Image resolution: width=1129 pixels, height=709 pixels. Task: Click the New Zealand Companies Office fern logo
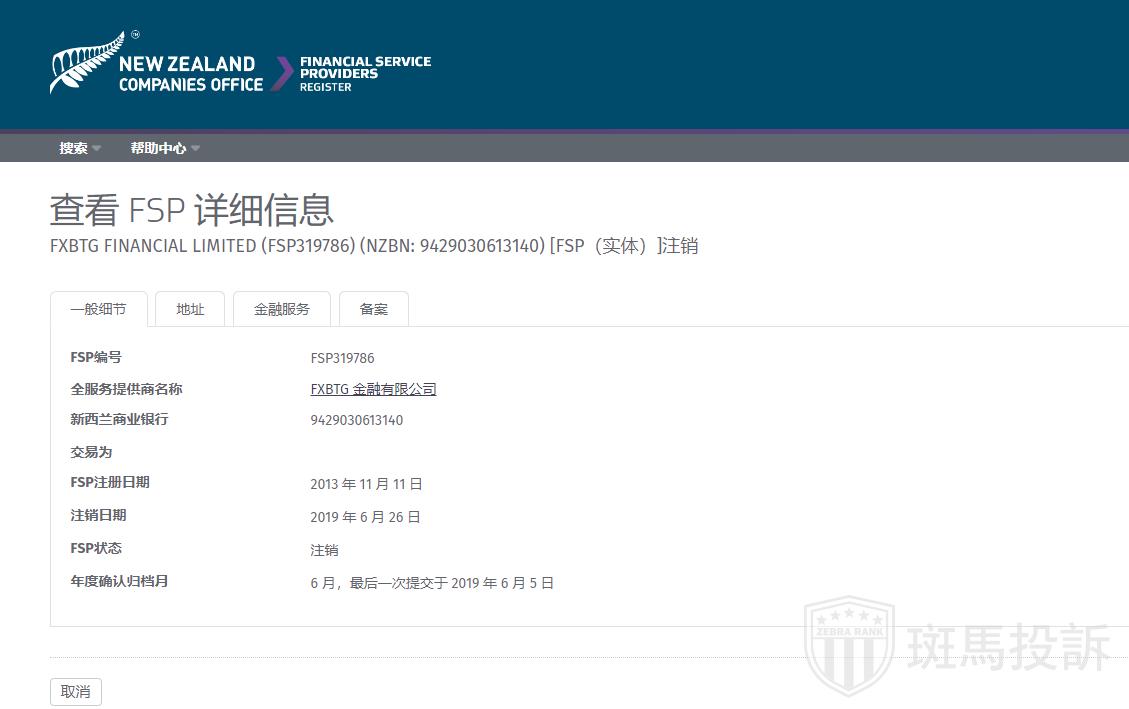pos(157,63)
